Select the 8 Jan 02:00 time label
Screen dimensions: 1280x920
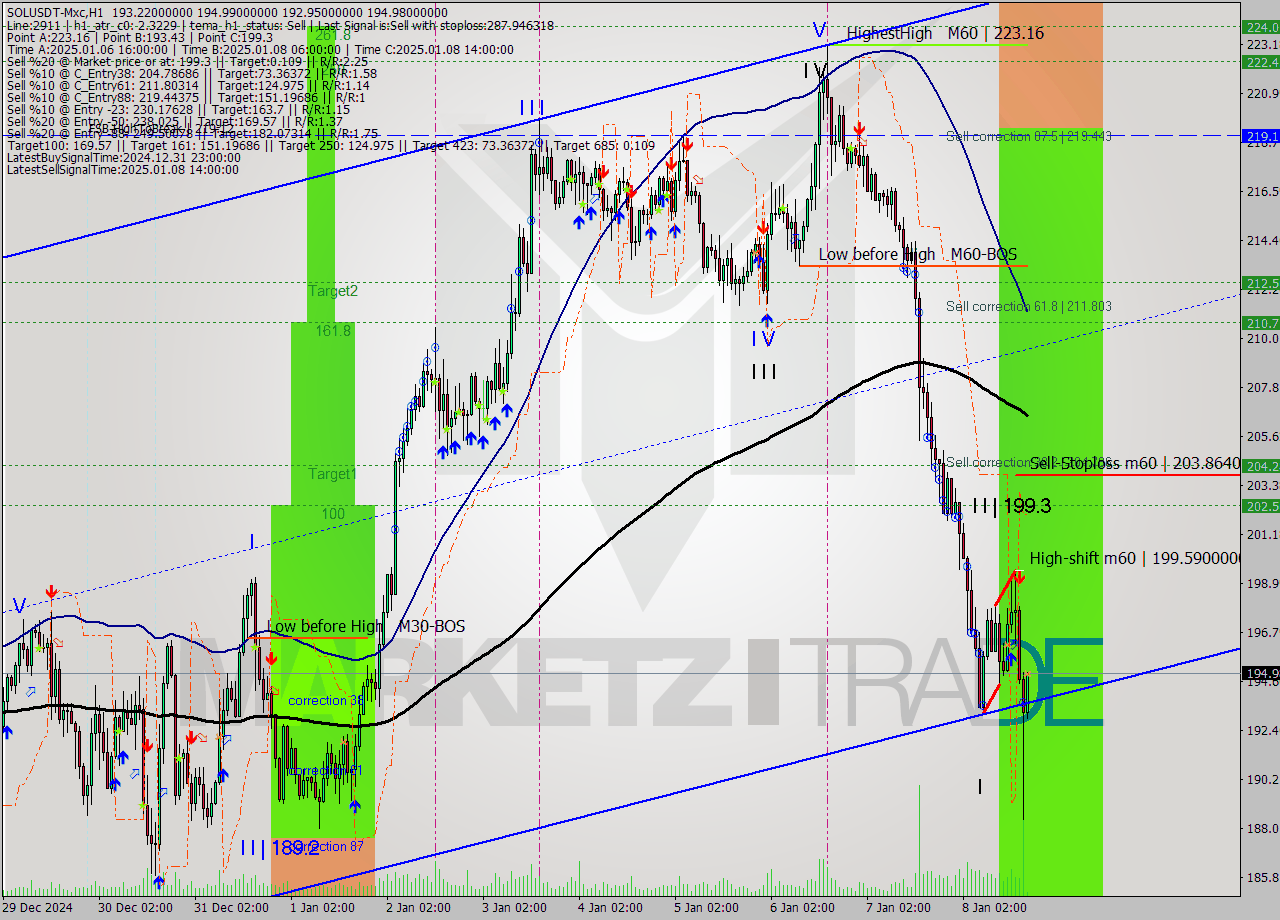coord(994,907)
